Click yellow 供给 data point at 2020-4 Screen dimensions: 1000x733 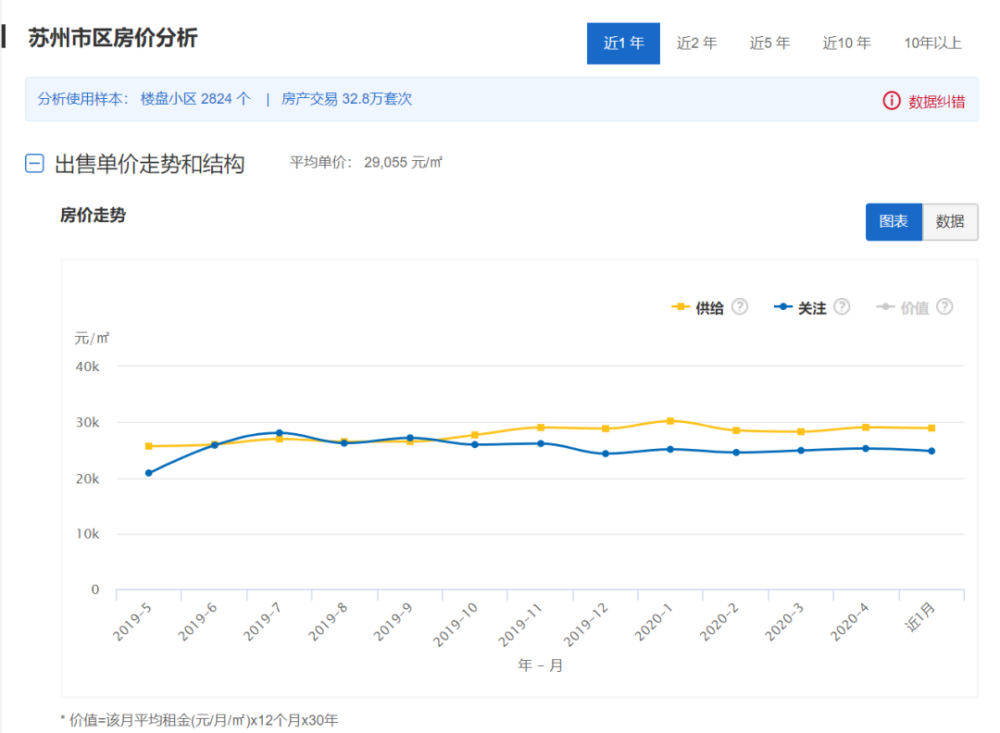coord(865,427)
